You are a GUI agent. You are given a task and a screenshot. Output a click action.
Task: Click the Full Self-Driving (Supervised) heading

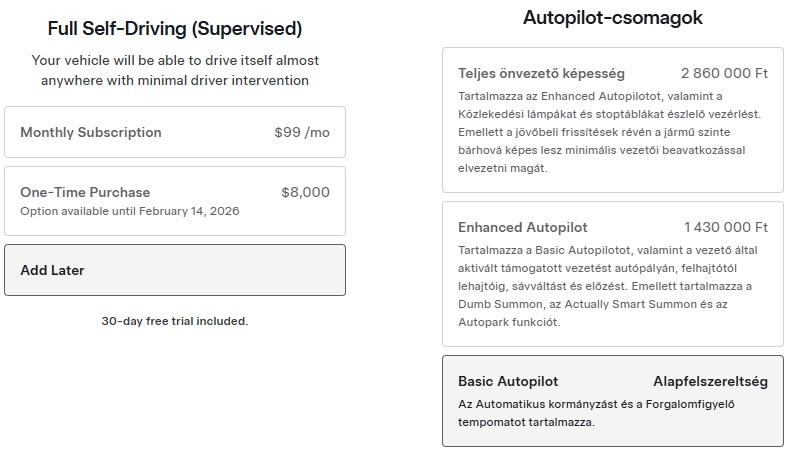(x=175, y=29)
